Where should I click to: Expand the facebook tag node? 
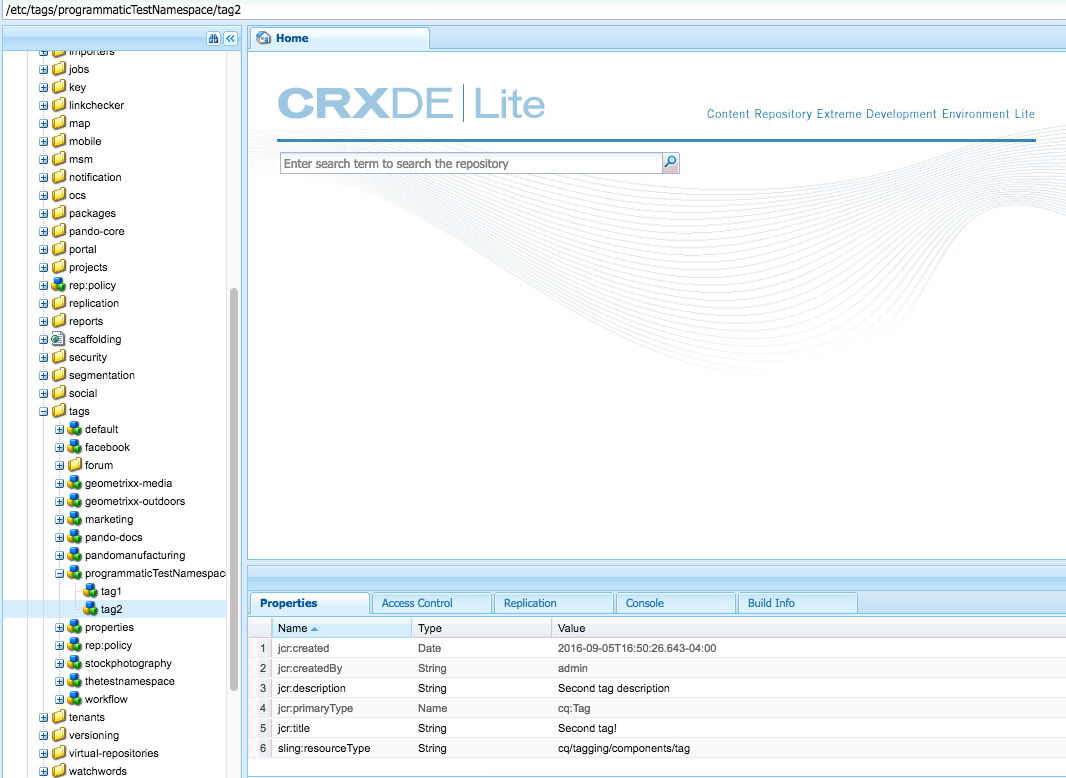[x=59, y=447]
